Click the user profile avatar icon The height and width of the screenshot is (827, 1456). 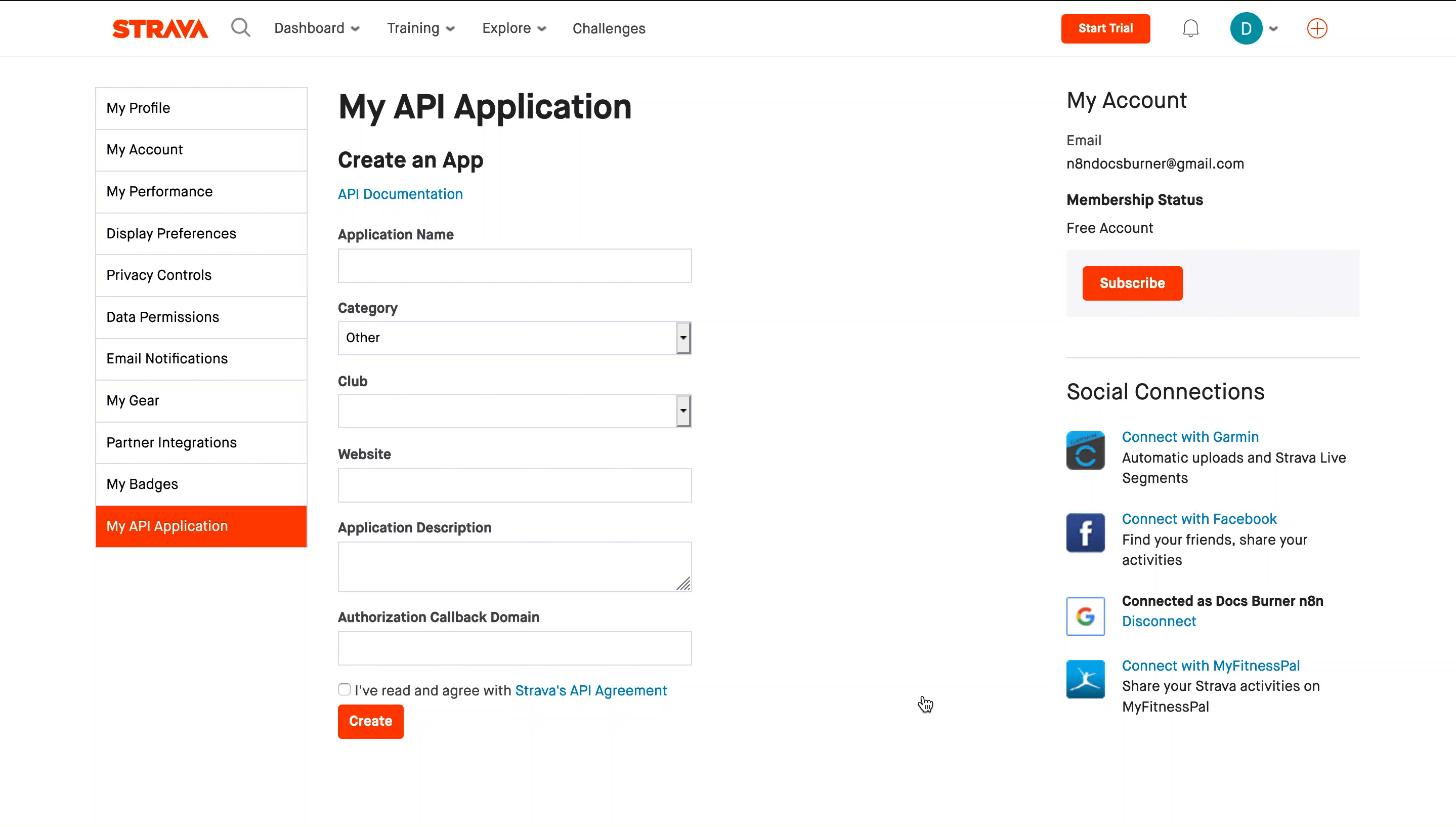click(1246, 28)
